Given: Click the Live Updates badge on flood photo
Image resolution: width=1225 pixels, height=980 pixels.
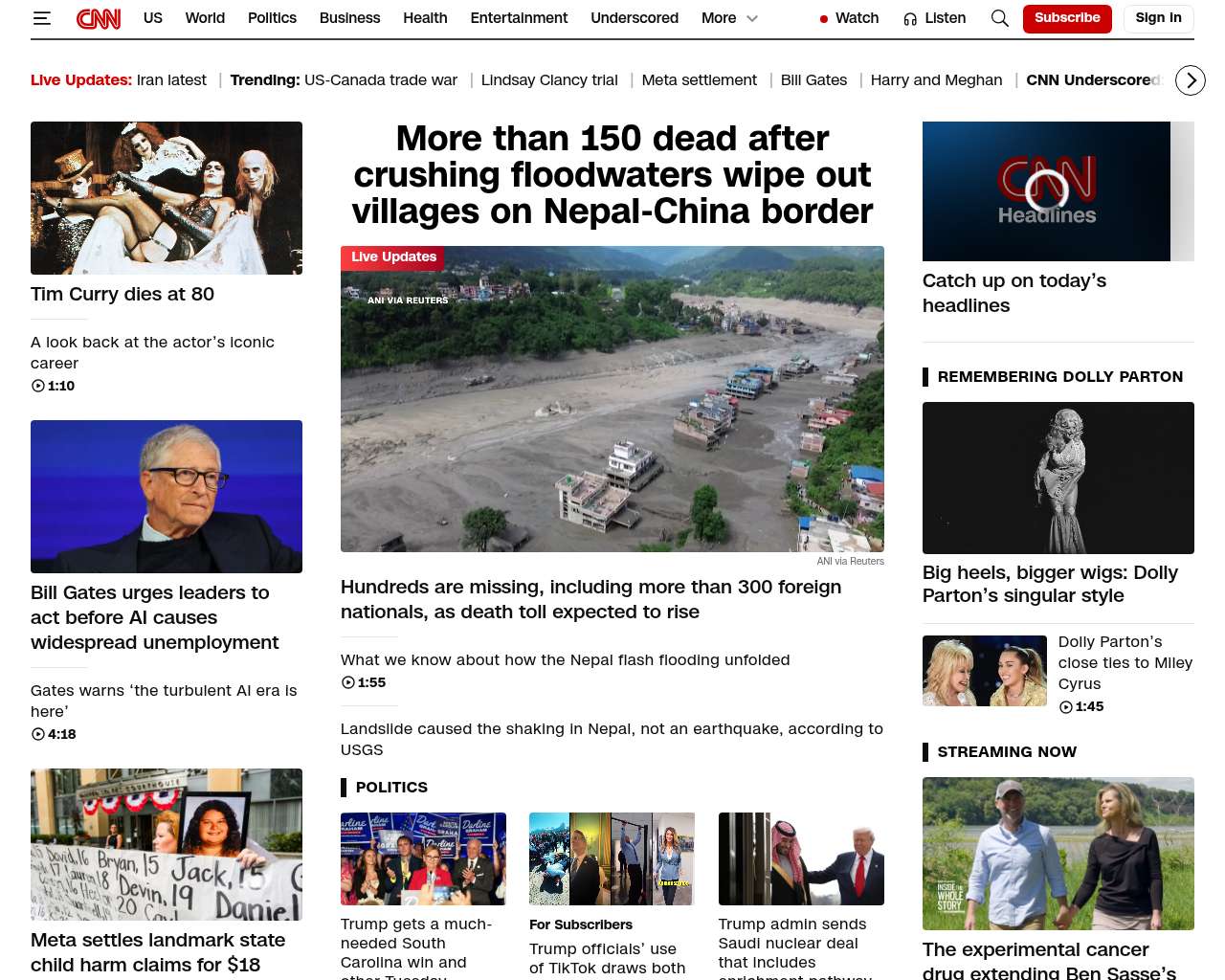Looking at the screenshot, I should tap(393, 257).
